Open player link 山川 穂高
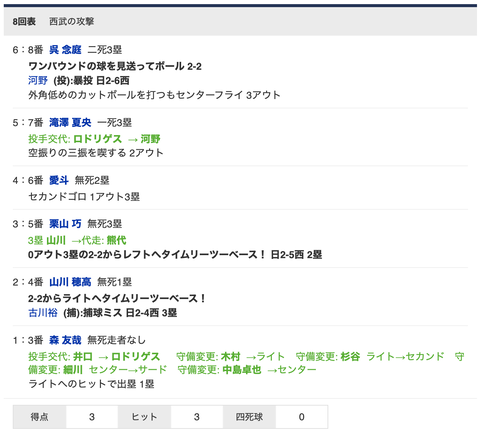Viewport: 480px width, 433px height. (x=70, y=282)
